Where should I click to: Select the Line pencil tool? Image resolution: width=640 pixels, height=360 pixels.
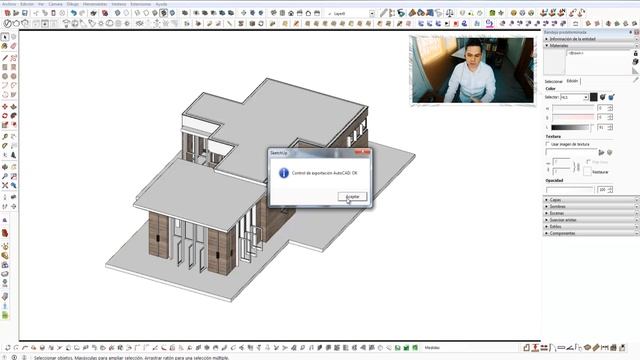point(5,58)
